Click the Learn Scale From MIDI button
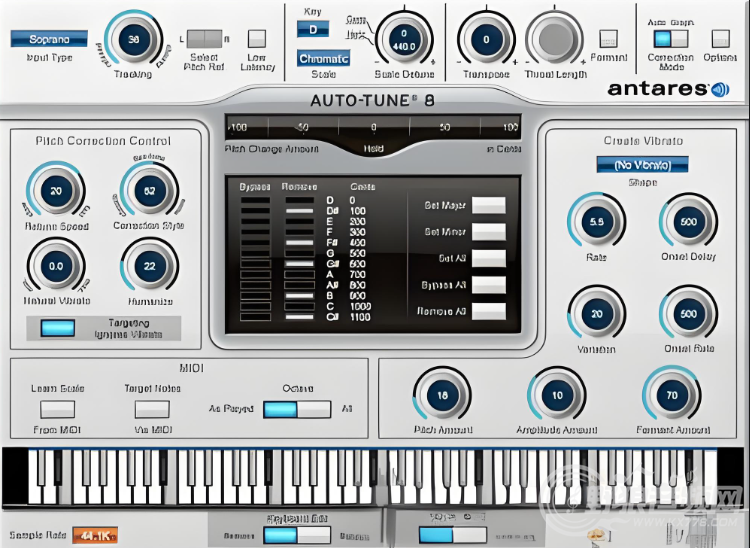The width and height of the screenshot is (750, 548). pos(57,409)
